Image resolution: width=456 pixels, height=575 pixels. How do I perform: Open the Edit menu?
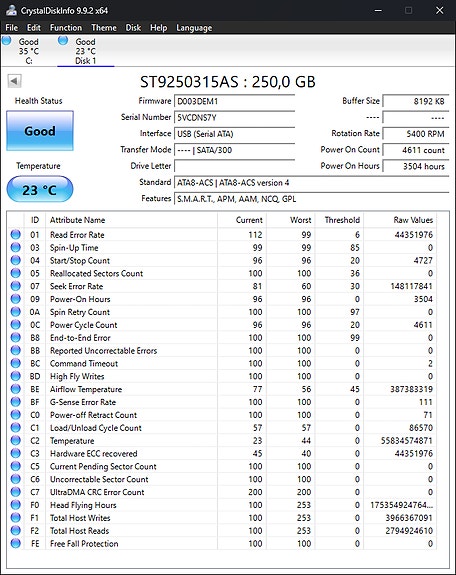[33, 28]
